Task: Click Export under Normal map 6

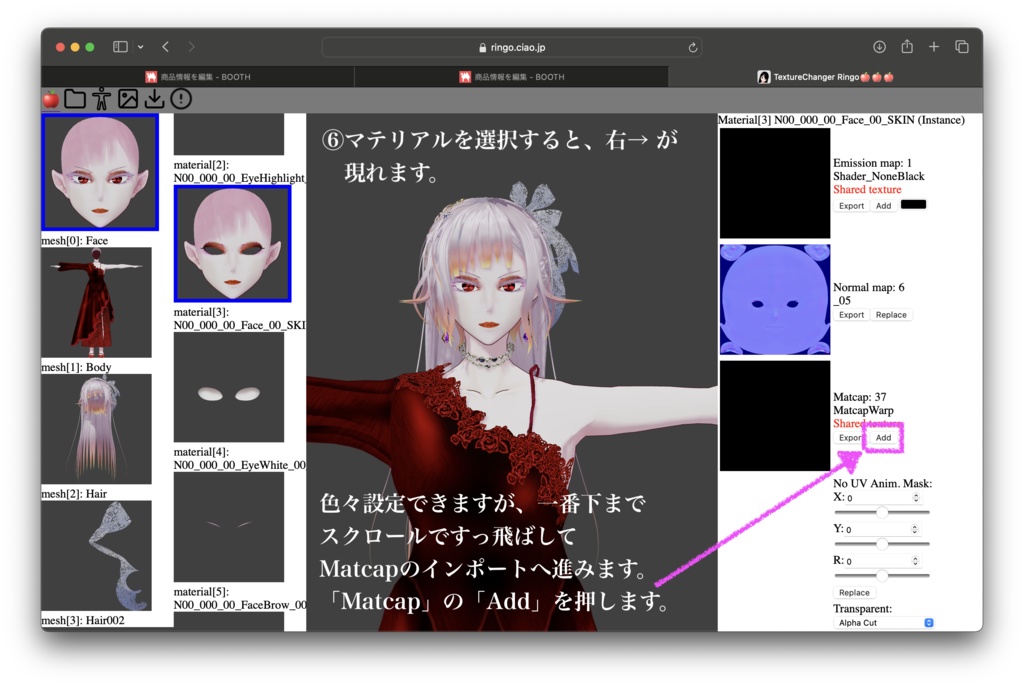Action: (851, 314)
